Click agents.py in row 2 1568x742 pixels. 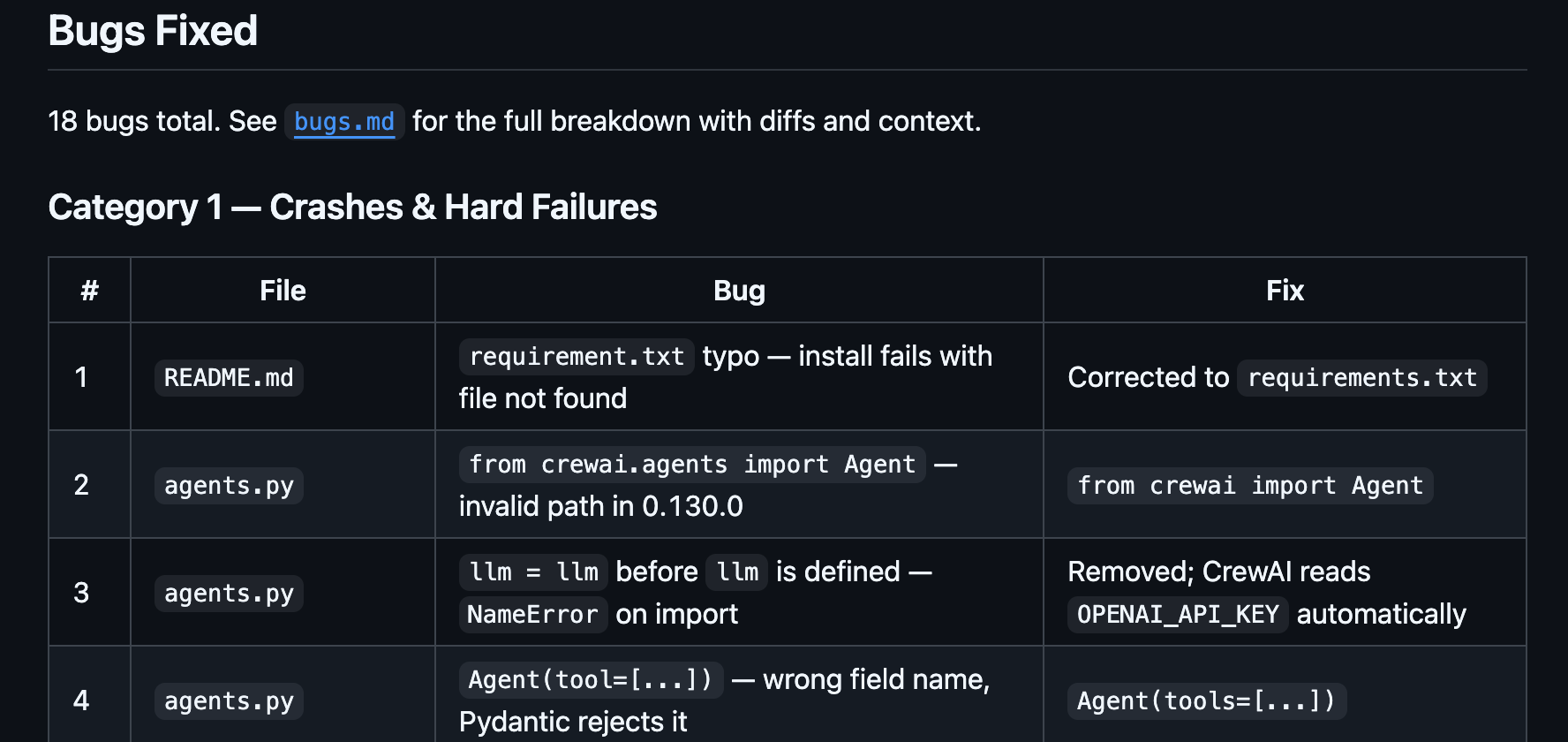pos(229,486)
